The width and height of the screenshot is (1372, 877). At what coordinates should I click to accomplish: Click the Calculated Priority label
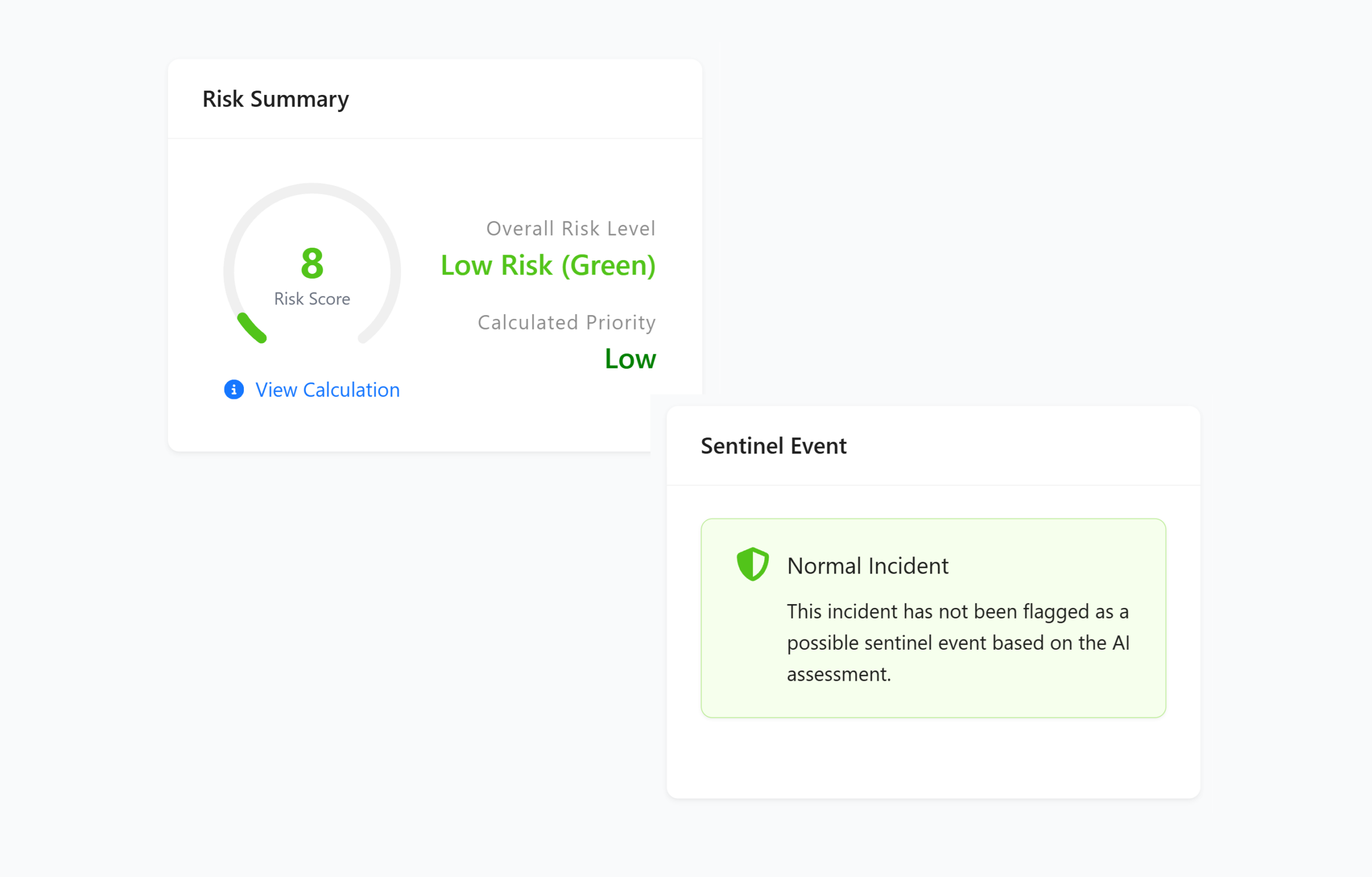566,323
